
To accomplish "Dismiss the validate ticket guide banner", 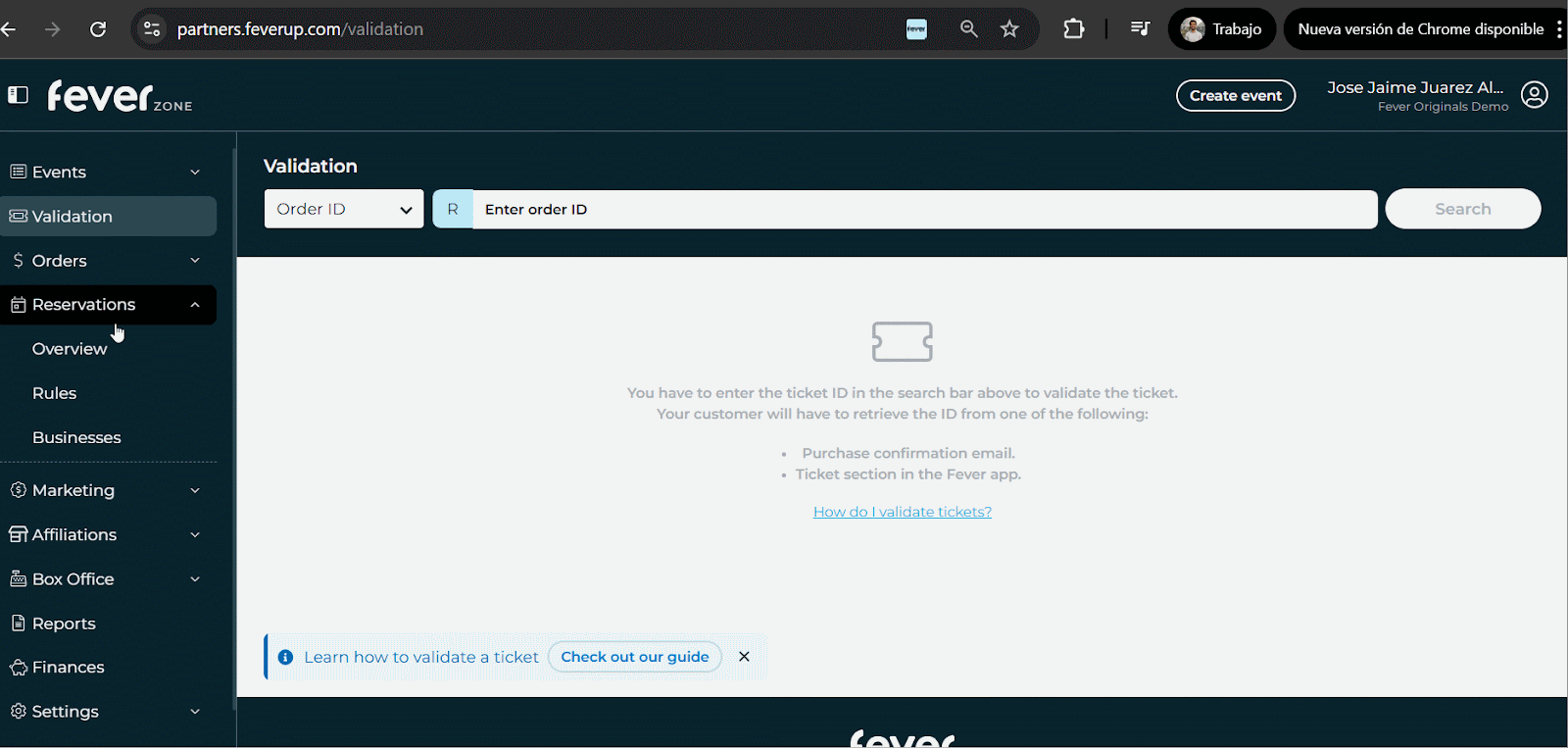I will tap(744, 657).
